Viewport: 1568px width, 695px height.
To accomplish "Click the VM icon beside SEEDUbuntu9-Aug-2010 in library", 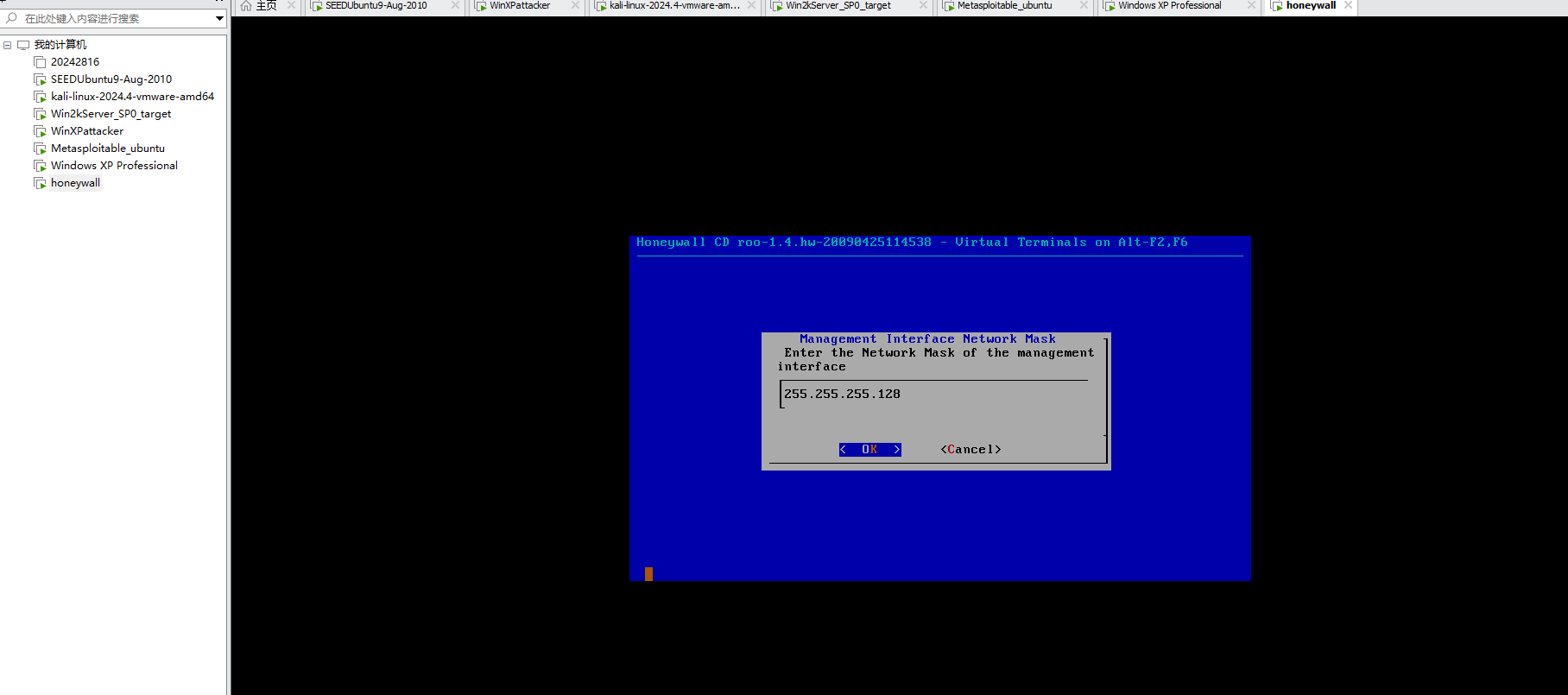I will [40, 79].
